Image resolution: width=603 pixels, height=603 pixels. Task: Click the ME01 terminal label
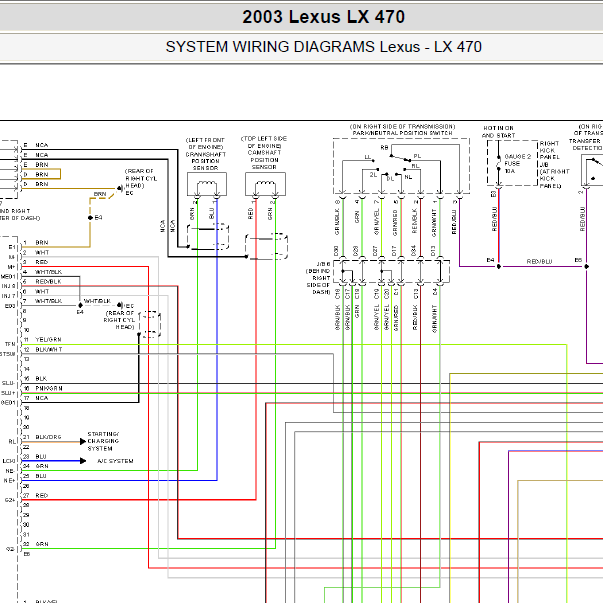(x=8, y=277)
